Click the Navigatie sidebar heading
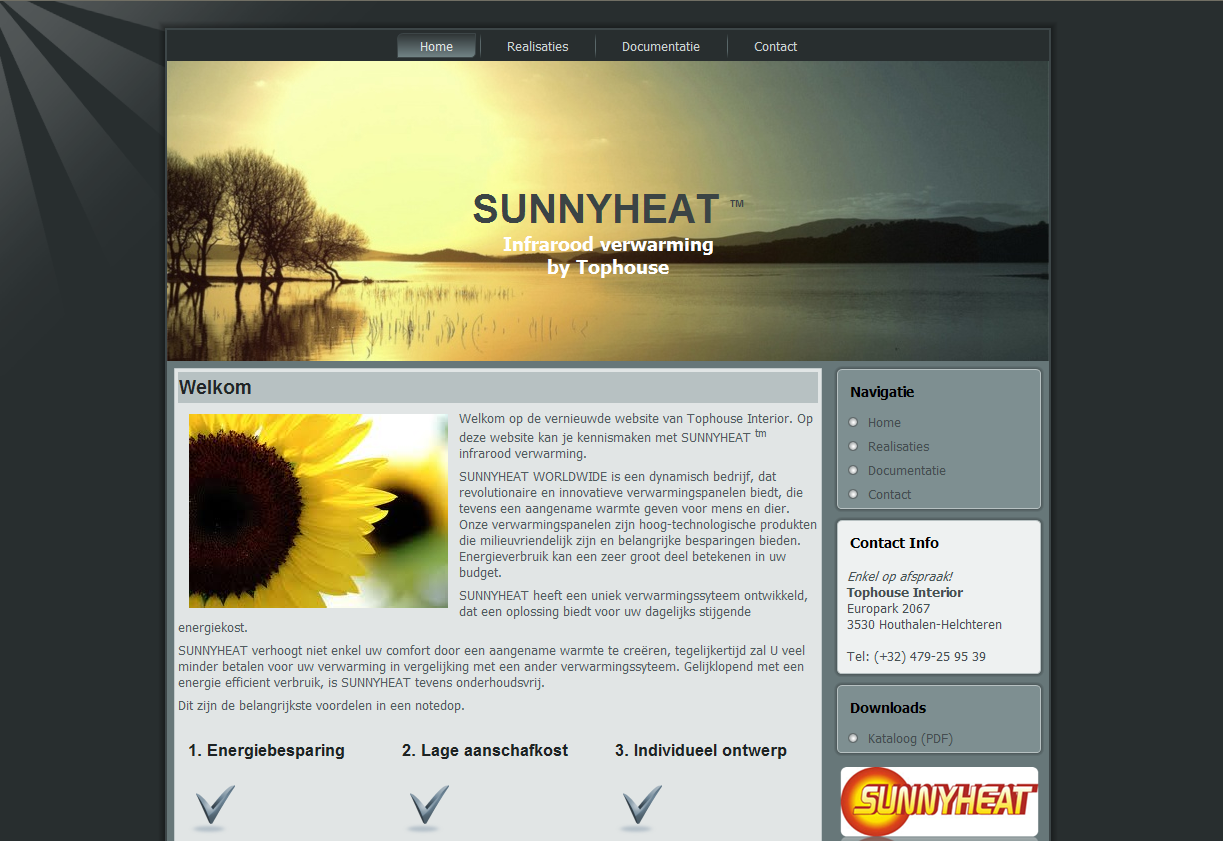The image size is (1223, 841). coord(882,392)
